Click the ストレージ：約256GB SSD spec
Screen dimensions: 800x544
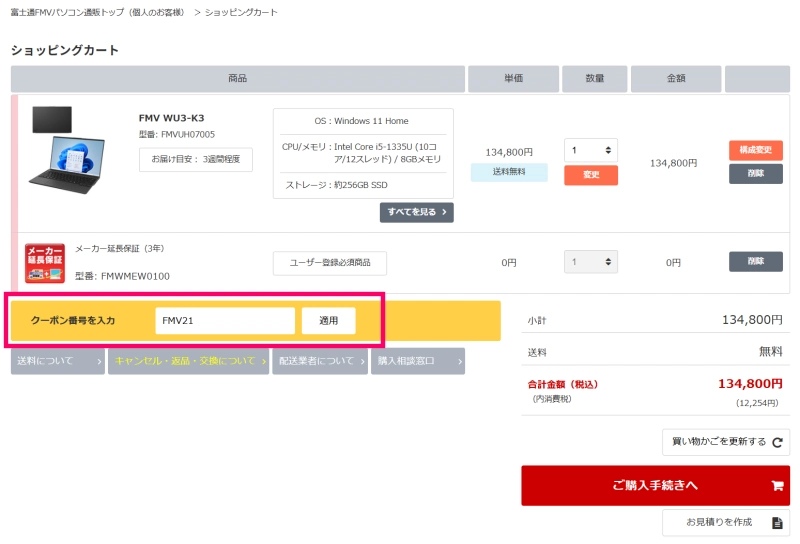(336, 185)
